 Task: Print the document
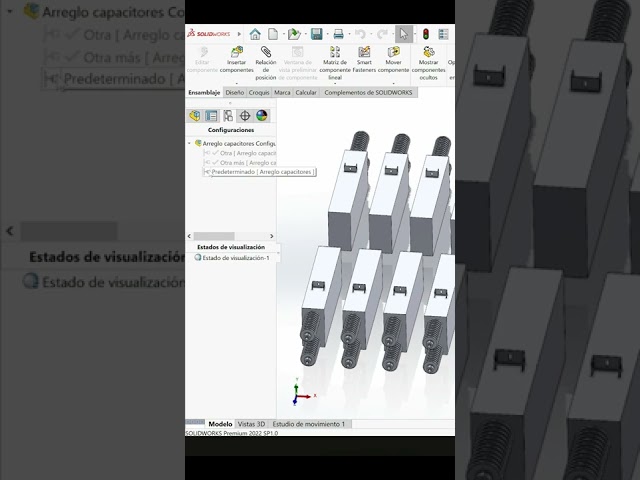click(338, 34)
